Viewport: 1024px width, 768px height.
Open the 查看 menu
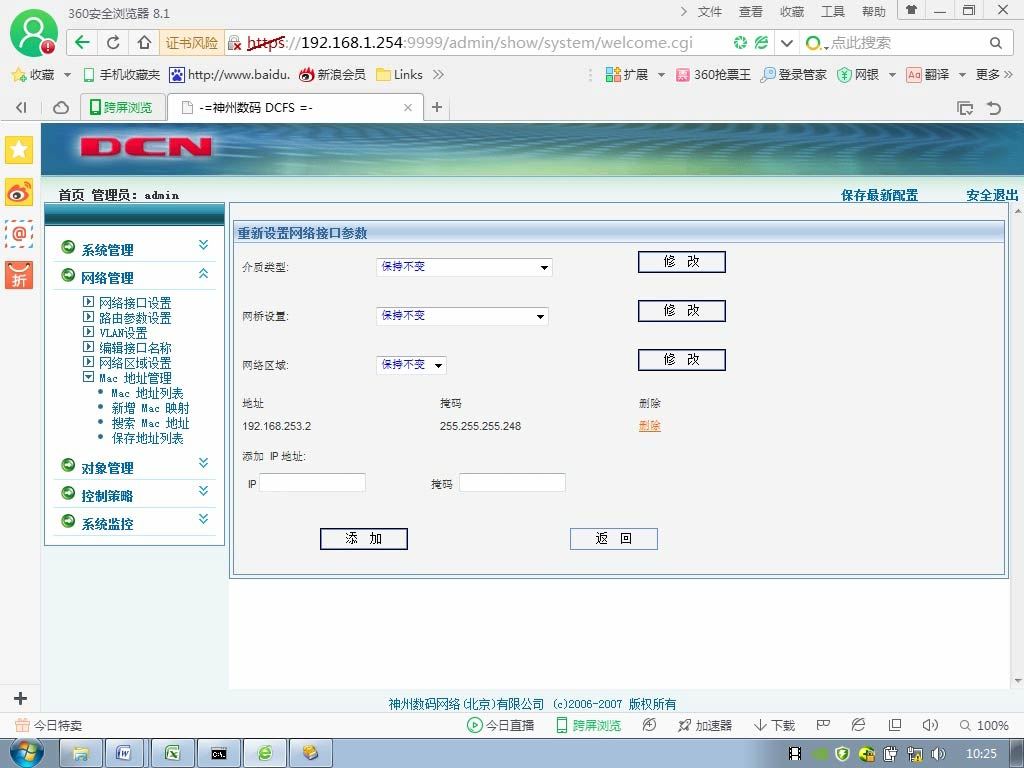pyautogui.click(x=750, y=12)
